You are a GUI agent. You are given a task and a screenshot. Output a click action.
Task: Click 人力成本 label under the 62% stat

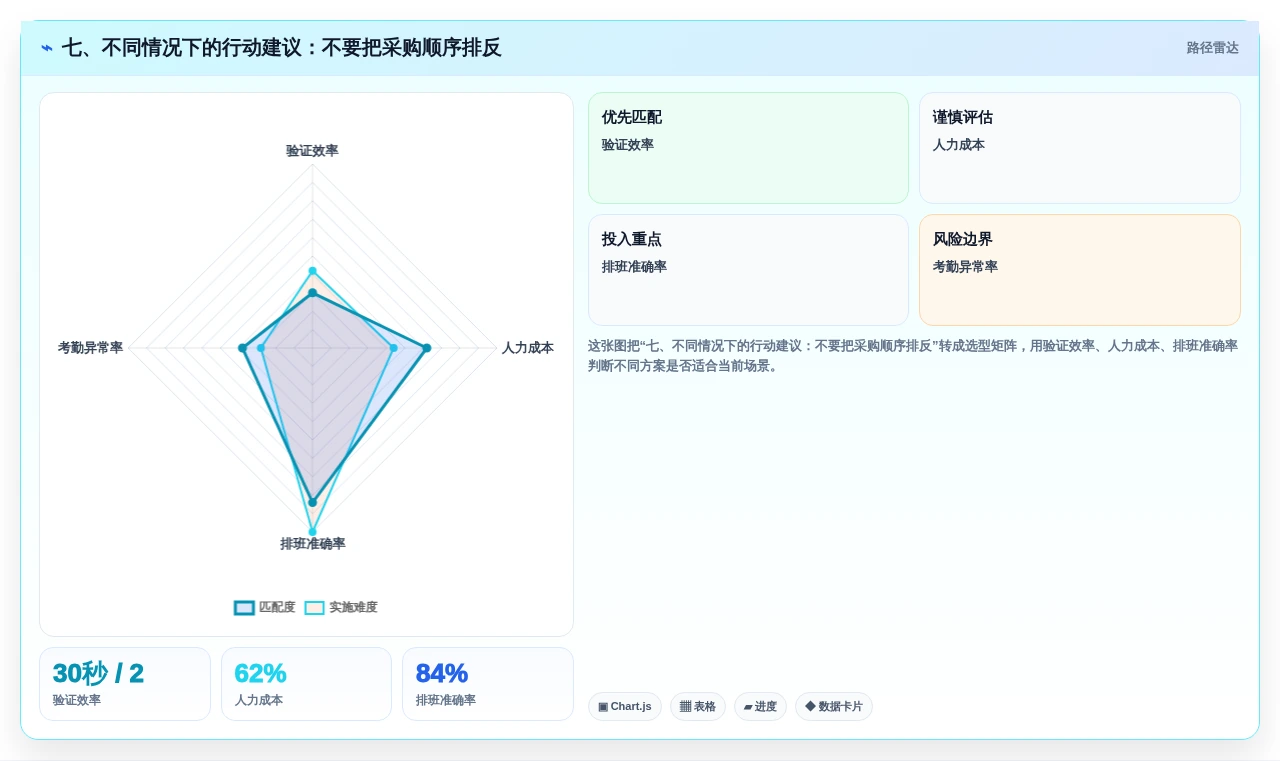(259, 700)
